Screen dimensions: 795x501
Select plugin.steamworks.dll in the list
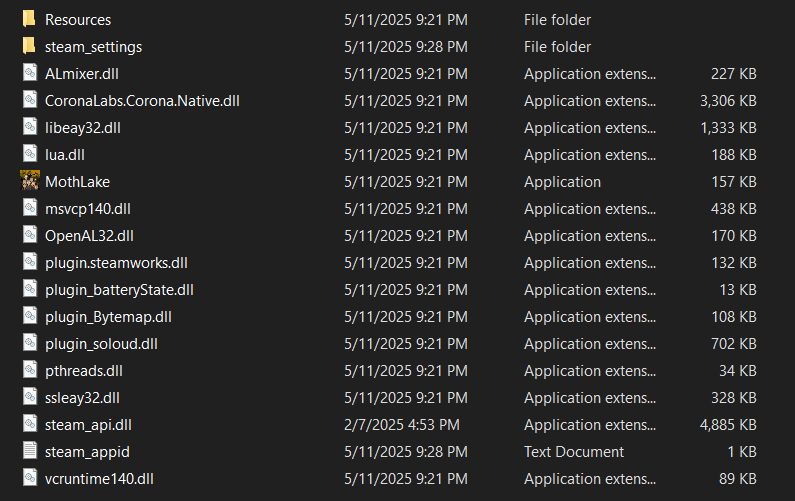(x=116, y=263)
